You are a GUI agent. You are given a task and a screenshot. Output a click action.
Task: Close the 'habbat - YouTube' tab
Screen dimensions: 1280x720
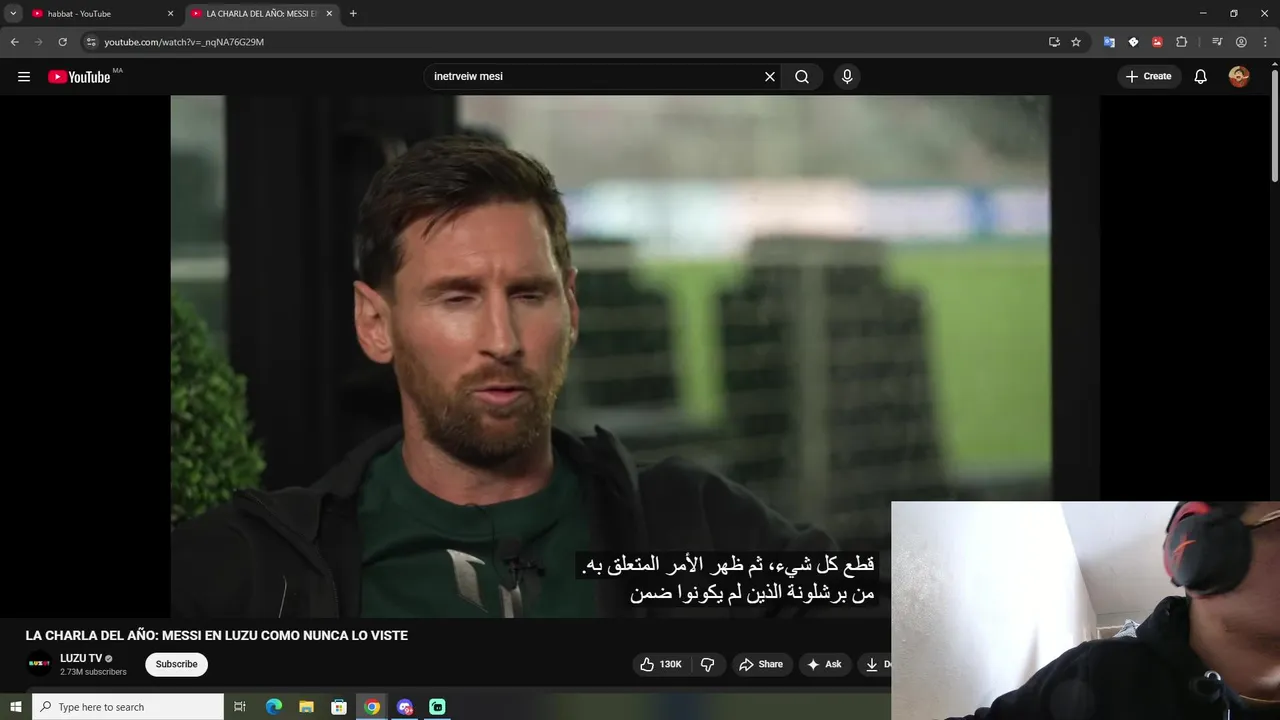click(170, 14)
